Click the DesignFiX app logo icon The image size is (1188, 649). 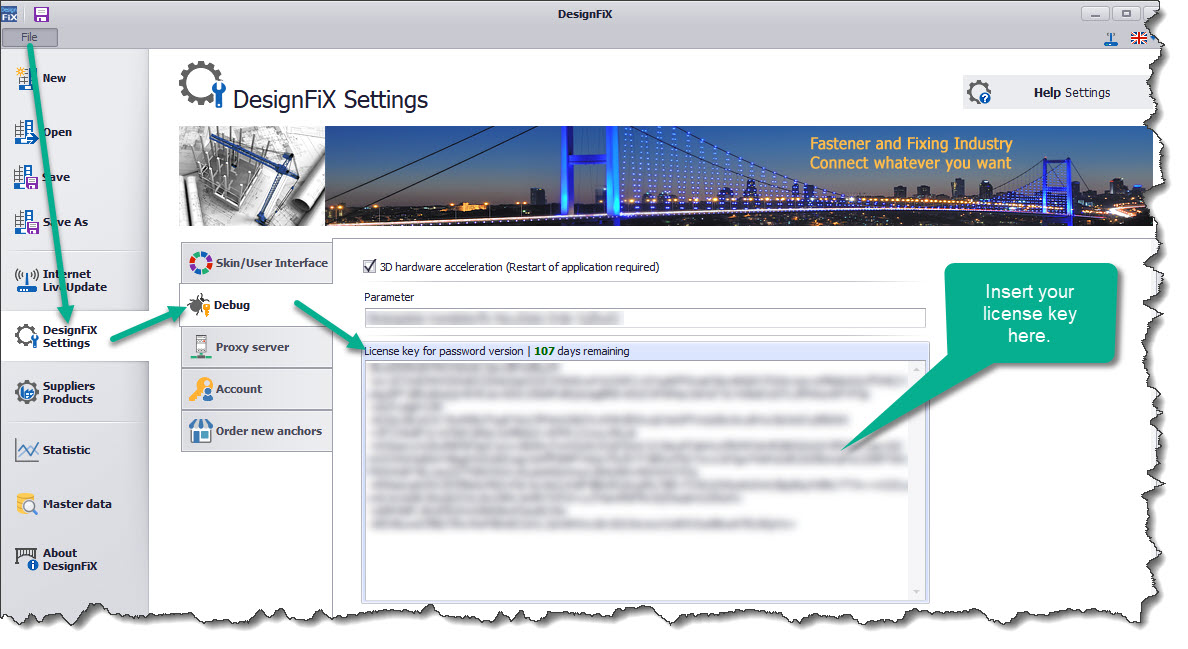coord(10,14)
